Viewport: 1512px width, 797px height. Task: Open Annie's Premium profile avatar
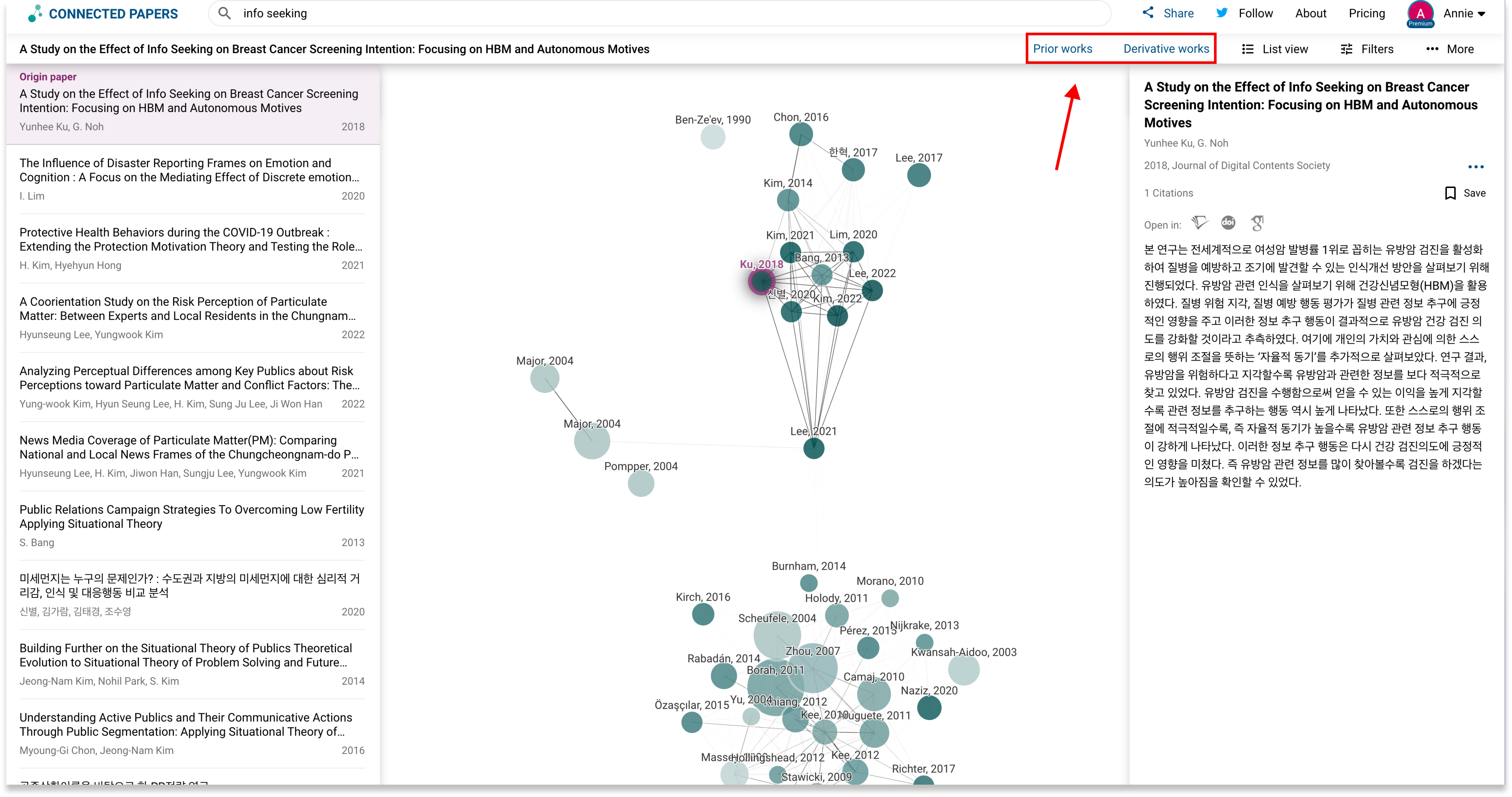1421,14
